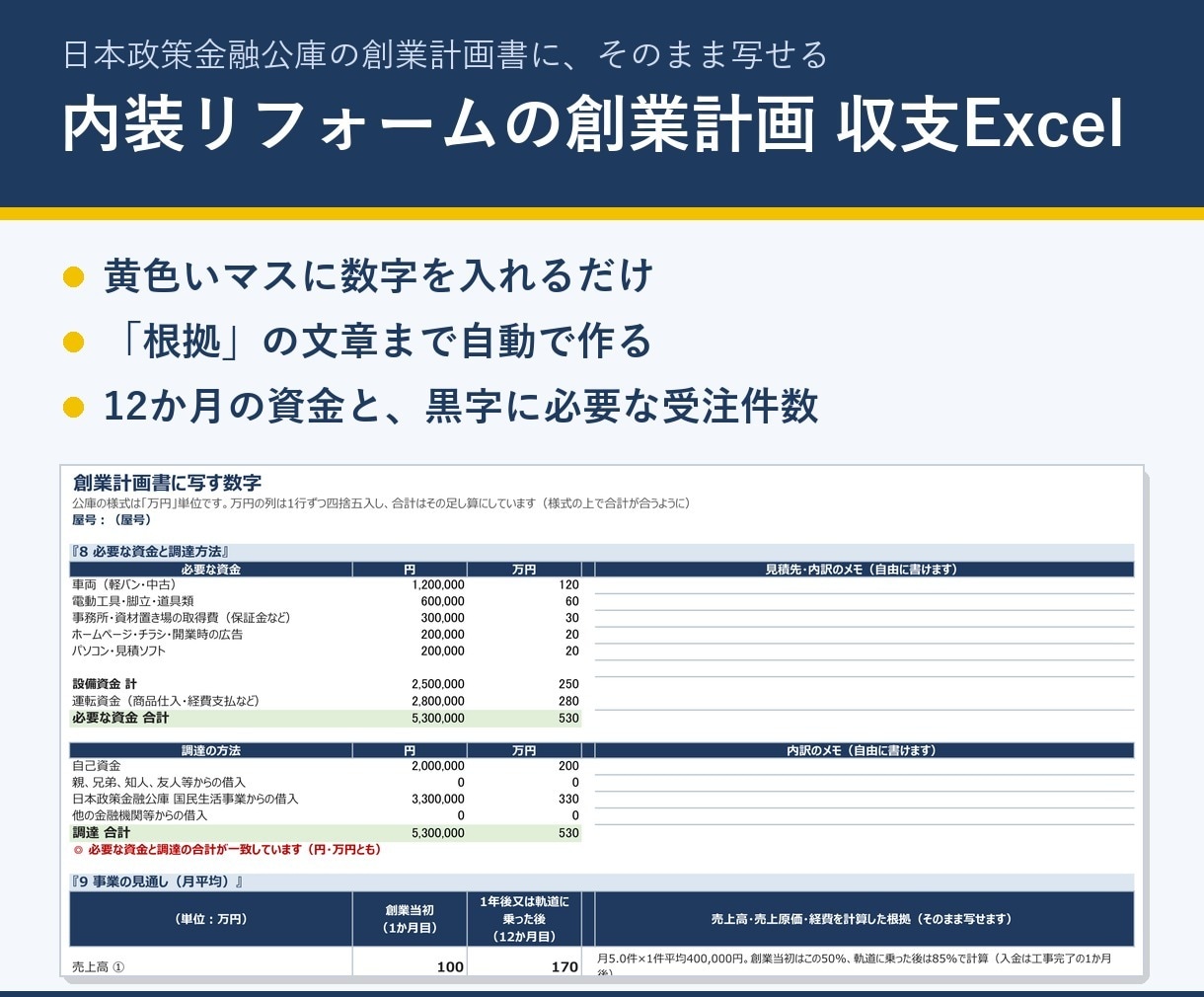The image size is (1204, 997).
Task: Select the 屋号：（屋号） cell
Action: point(112,519)
